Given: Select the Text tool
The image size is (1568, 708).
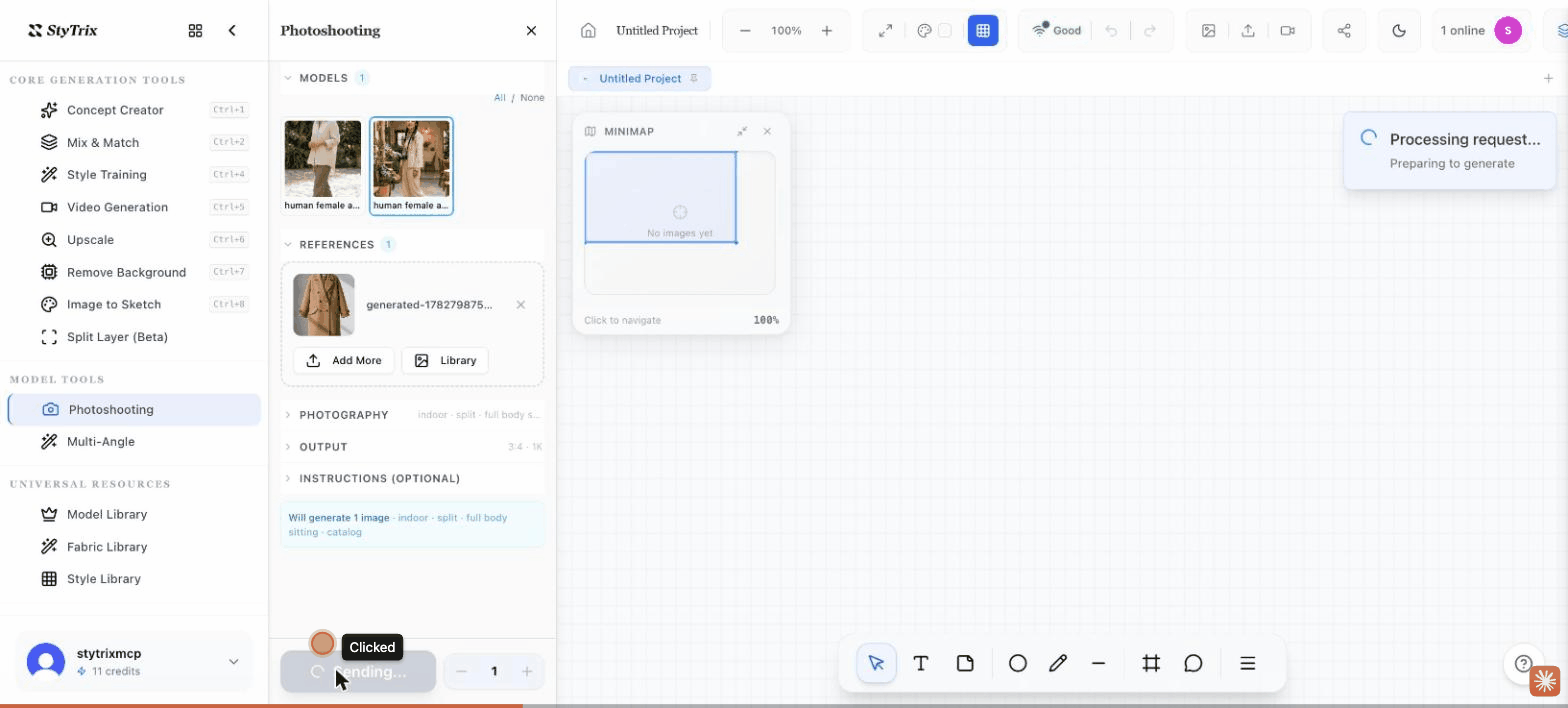Looking at the screenshot, I should pos(921,663).
